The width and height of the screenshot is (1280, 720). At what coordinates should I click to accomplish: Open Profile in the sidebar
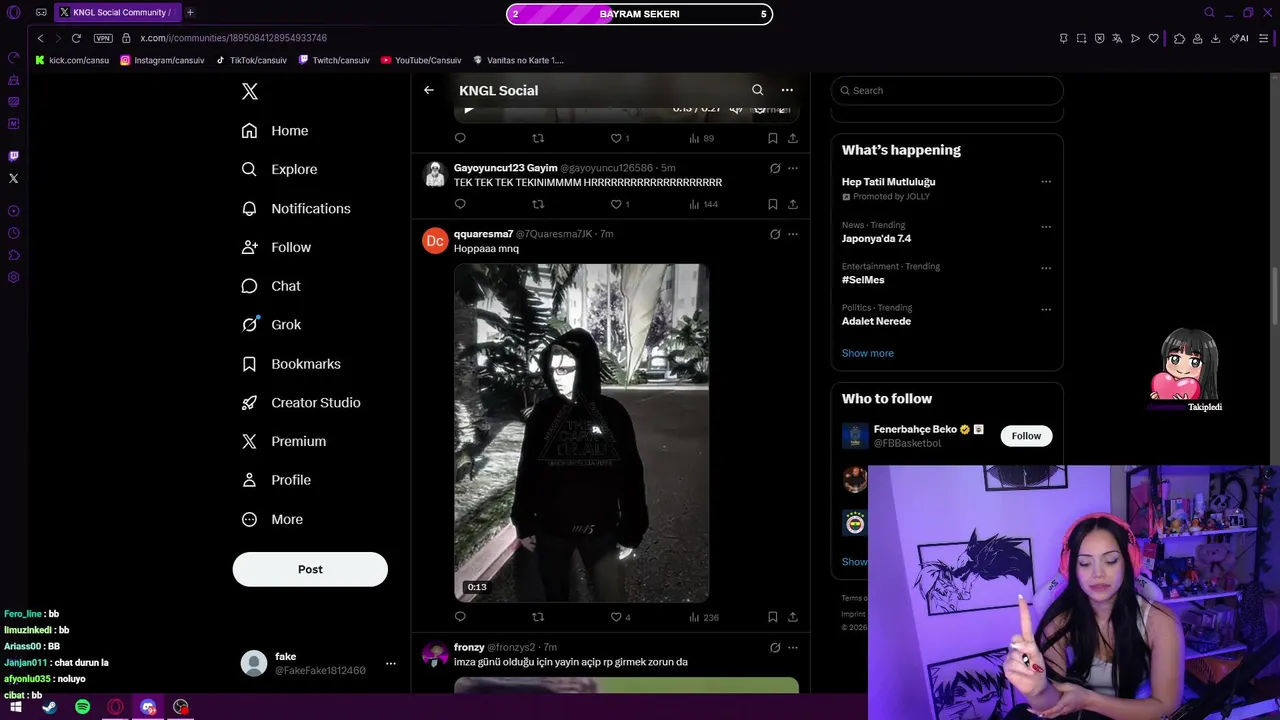(x=276, y=480)
